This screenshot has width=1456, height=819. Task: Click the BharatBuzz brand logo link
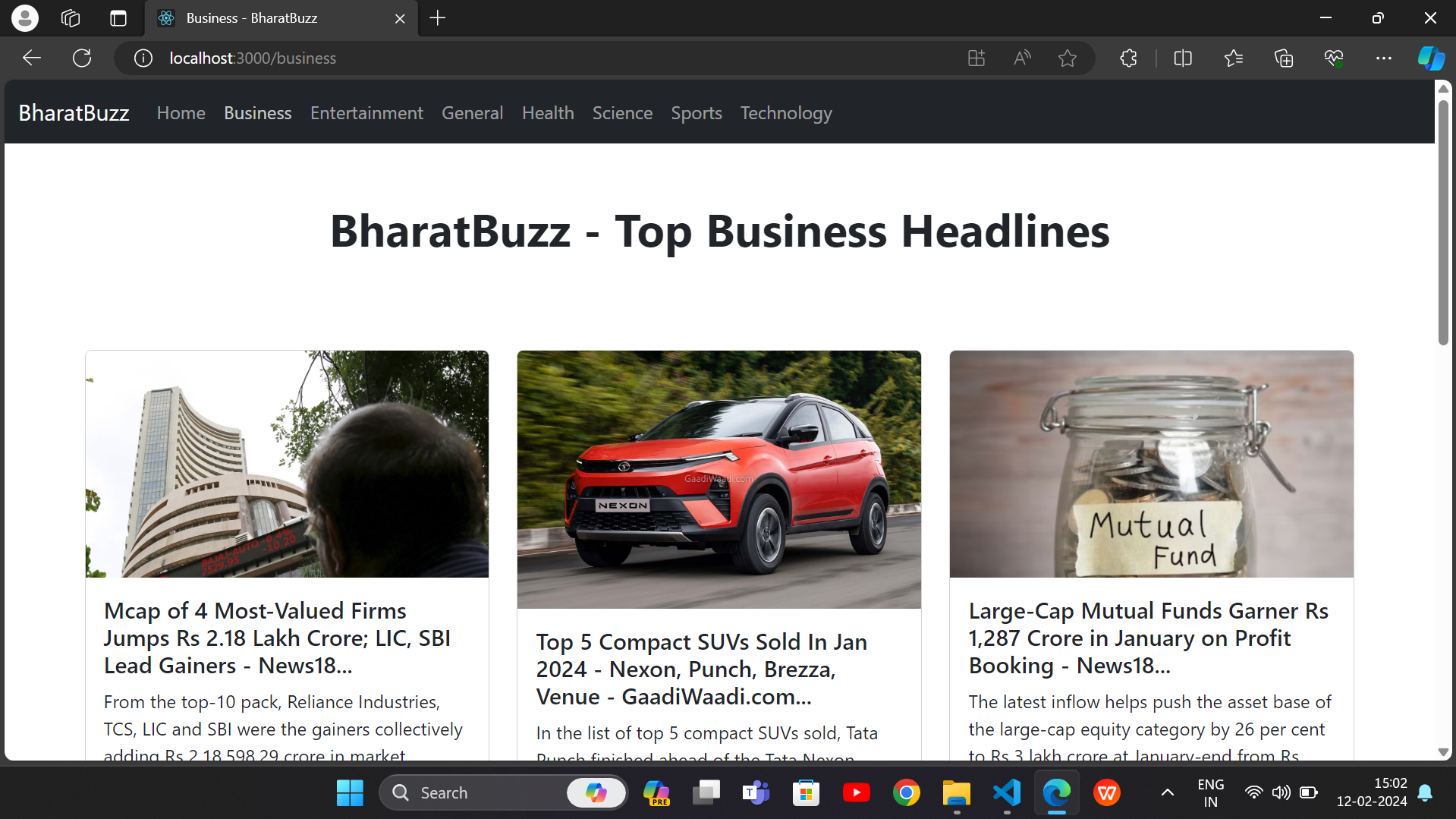pos(74,113)
